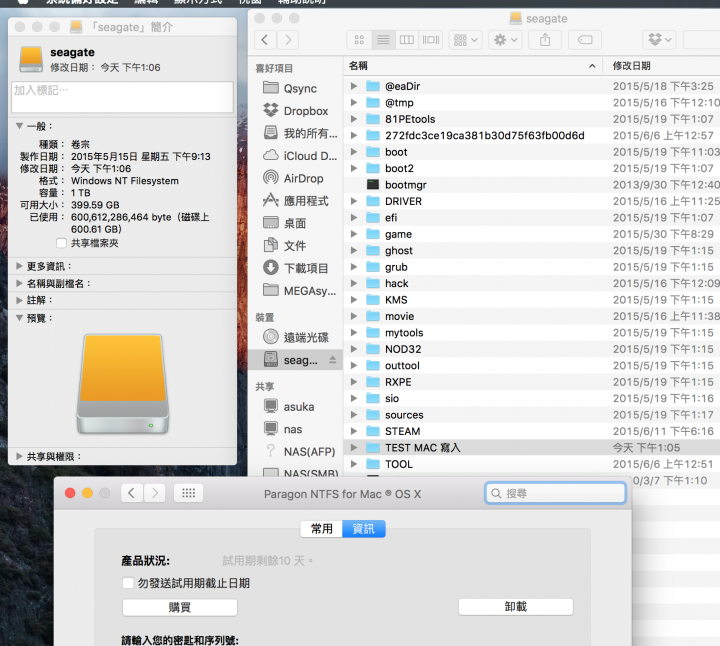Click the edit tags icon in Finder toolbar
The width and height of the screenshot is (720, 646).
point(585,40)
